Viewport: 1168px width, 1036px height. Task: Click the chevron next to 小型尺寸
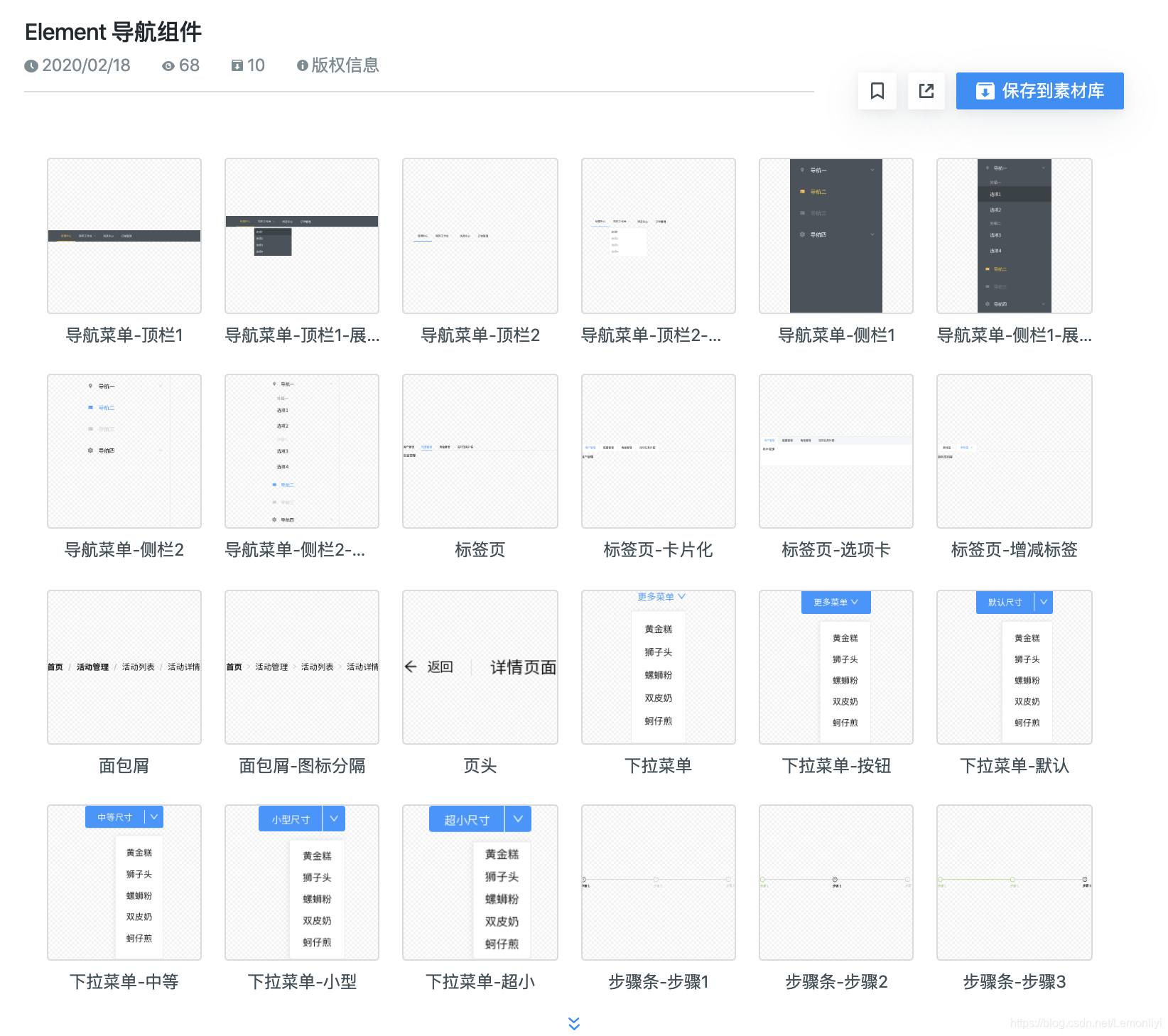[x=334, y=819]
